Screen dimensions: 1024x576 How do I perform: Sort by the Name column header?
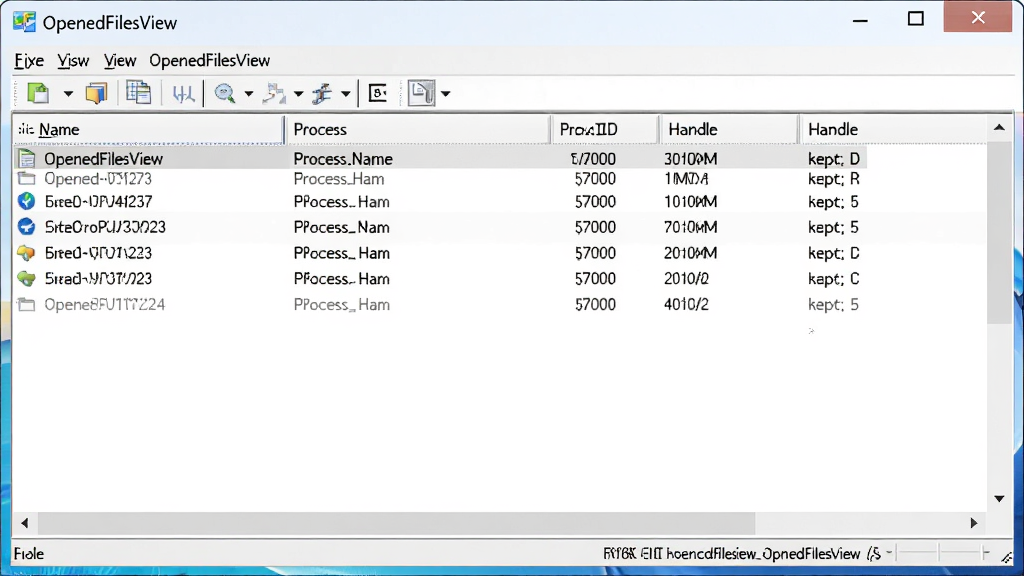pyautogui.click(x=149, y=129)
